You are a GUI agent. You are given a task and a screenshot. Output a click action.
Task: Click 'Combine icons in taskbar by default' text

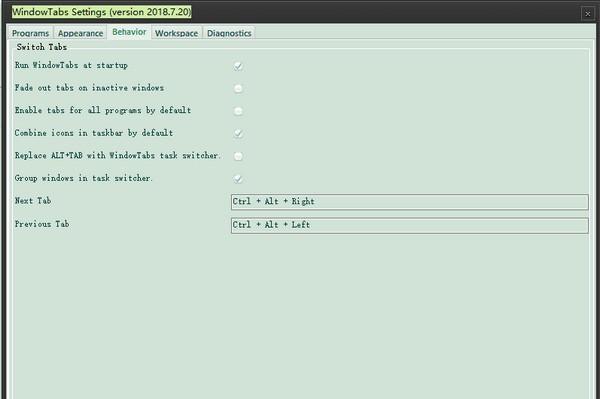tap(94, 133)
